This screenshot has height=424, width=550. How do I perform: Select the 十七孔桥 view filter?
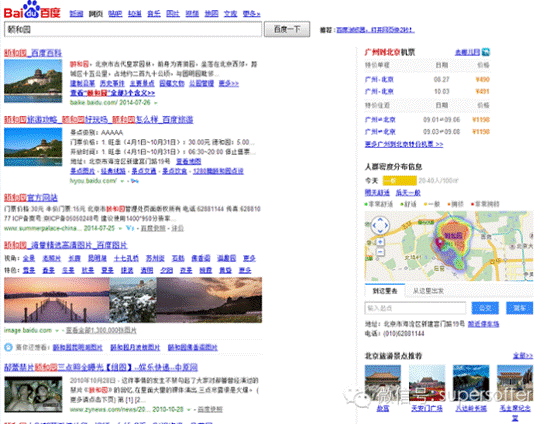click(126, 258)
